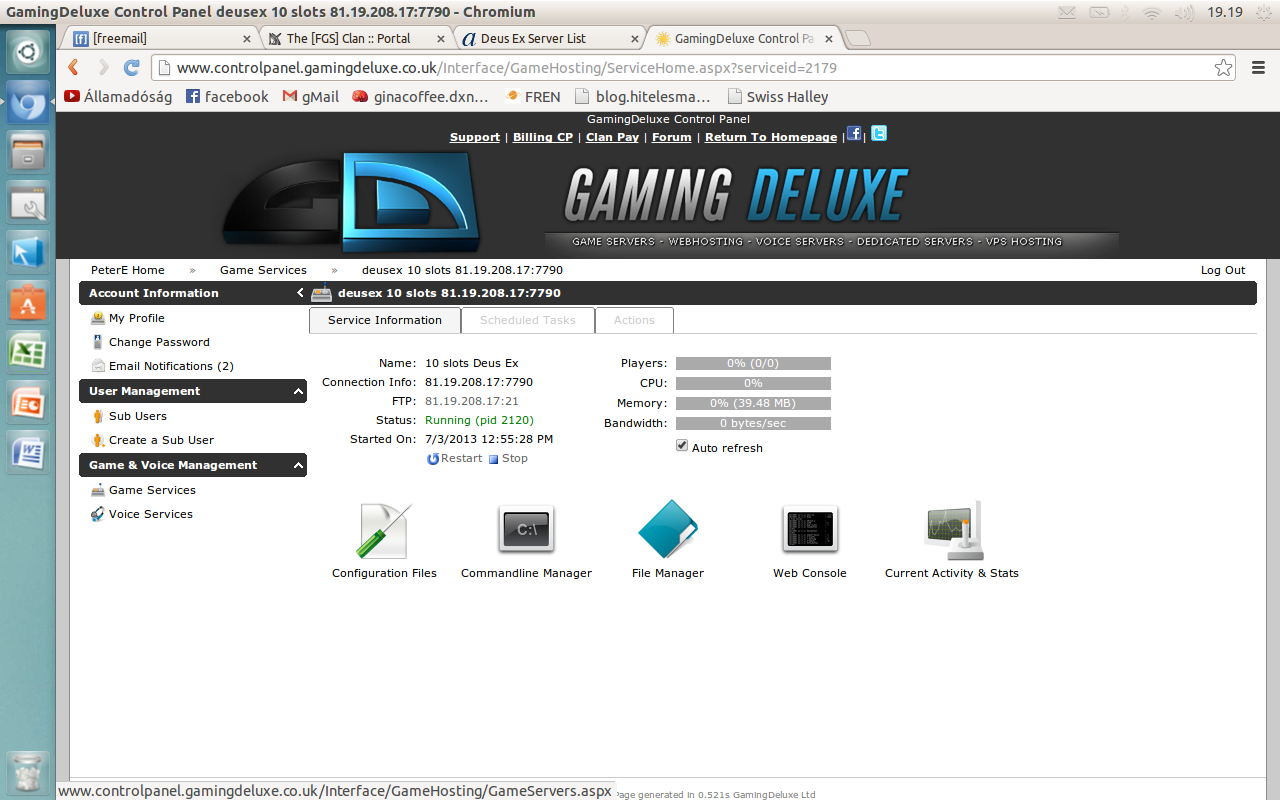
Task: Open the Swiss Halley bookmark
Action: (x=778, y=97)
